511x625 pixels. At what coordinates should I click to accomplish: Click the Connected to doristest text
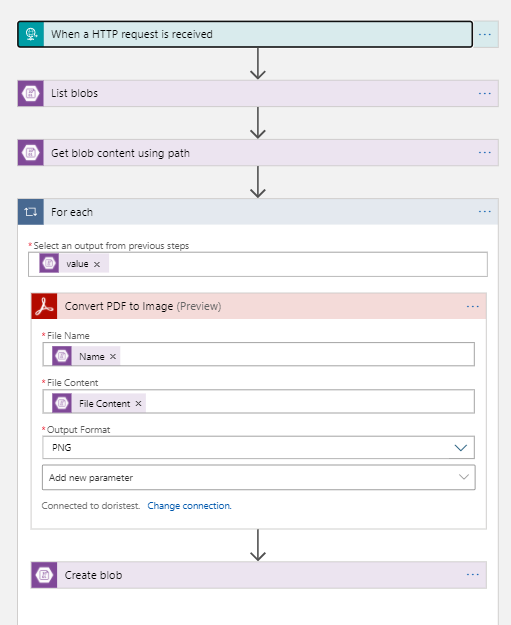(x=91, y=506)
